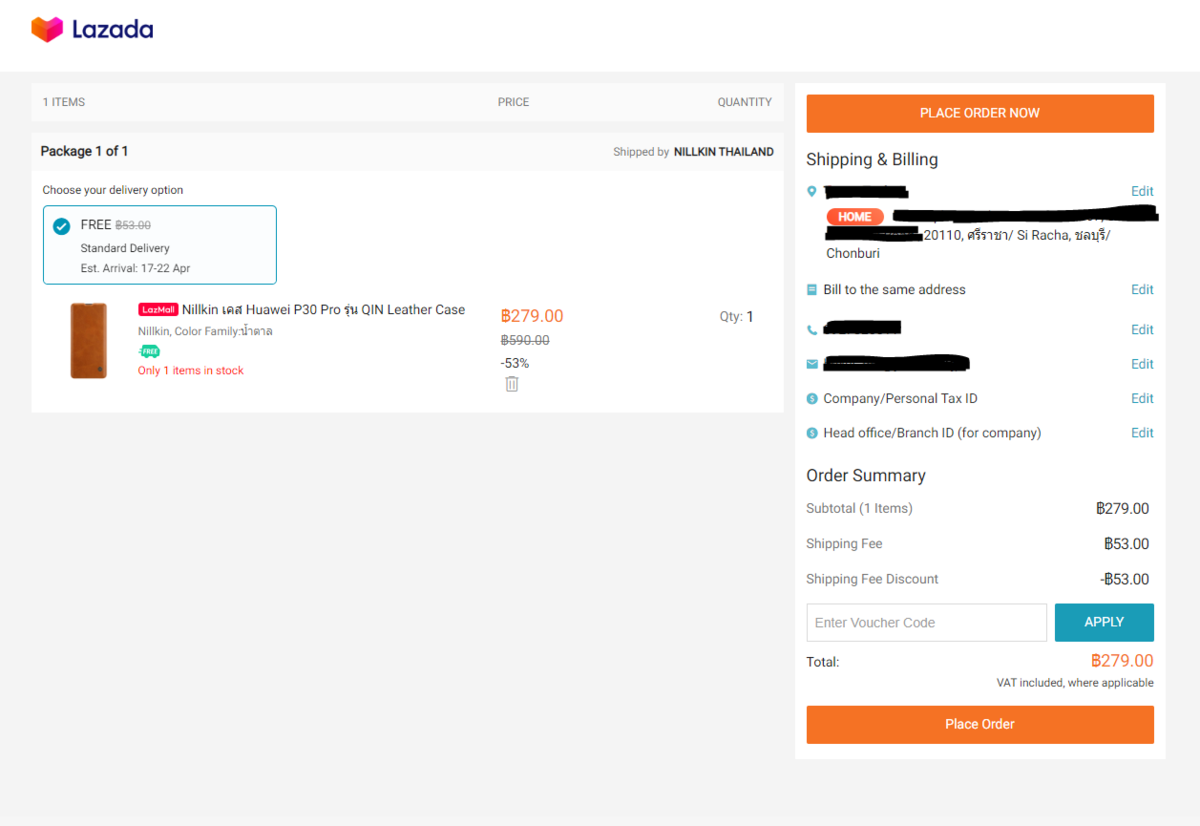1200x826 pixels.
Task: Click the bottom Place Order button
Action: (x=980, y=724)
